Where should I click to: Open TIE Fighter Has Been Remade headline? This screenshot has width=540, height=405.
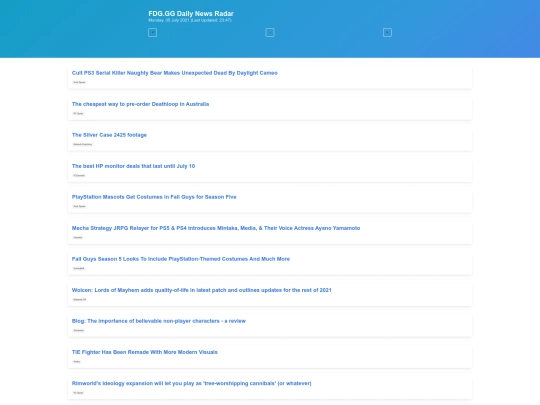pos(145,352)
